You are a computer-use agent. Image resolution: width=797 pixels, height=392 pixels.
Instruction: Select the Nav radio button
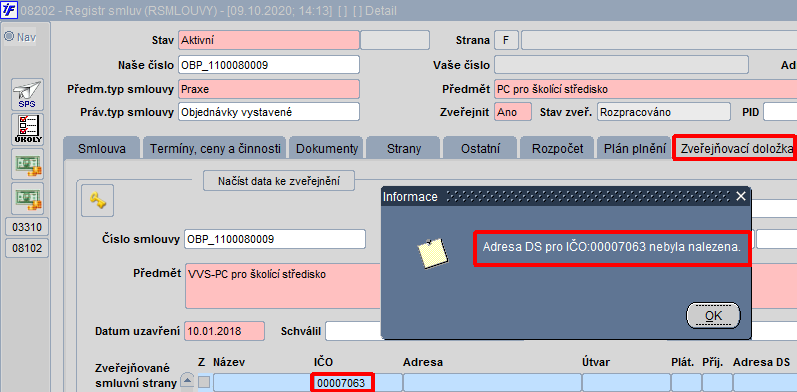tap(9, 37)
